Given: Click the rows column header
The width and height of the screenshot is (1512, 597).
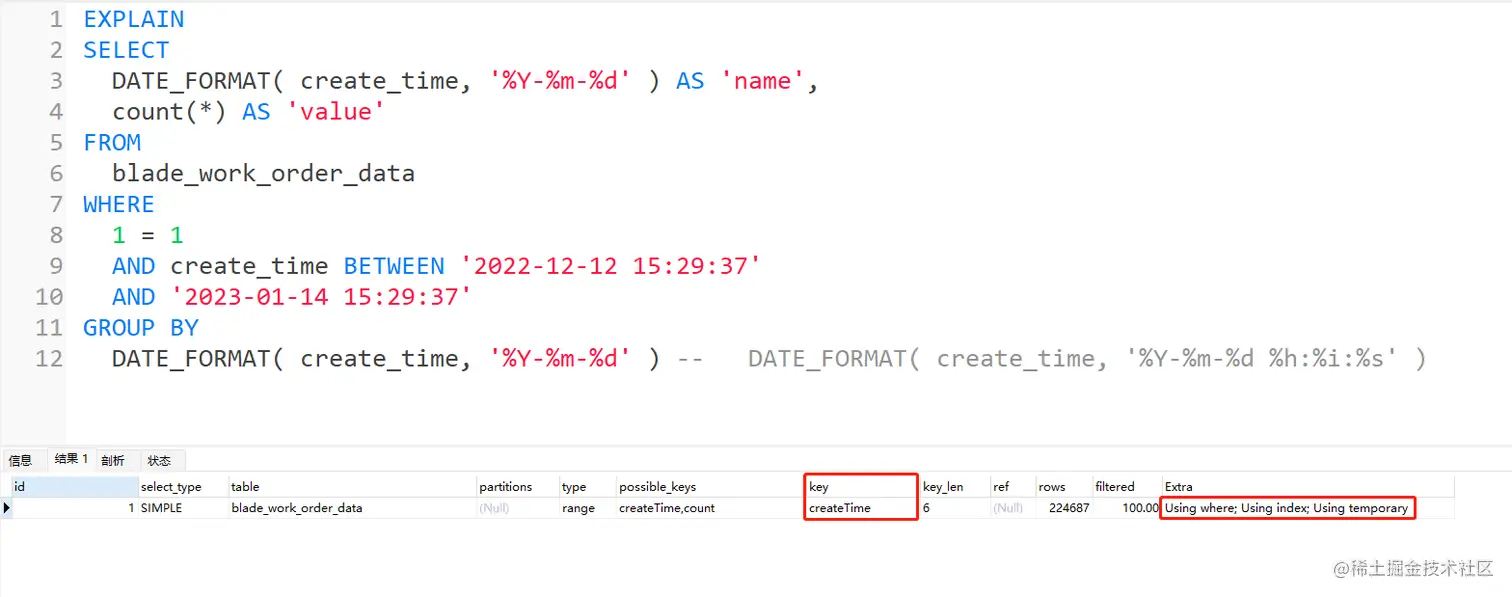Looking at the screenshot, I should tap(1063, 486).
